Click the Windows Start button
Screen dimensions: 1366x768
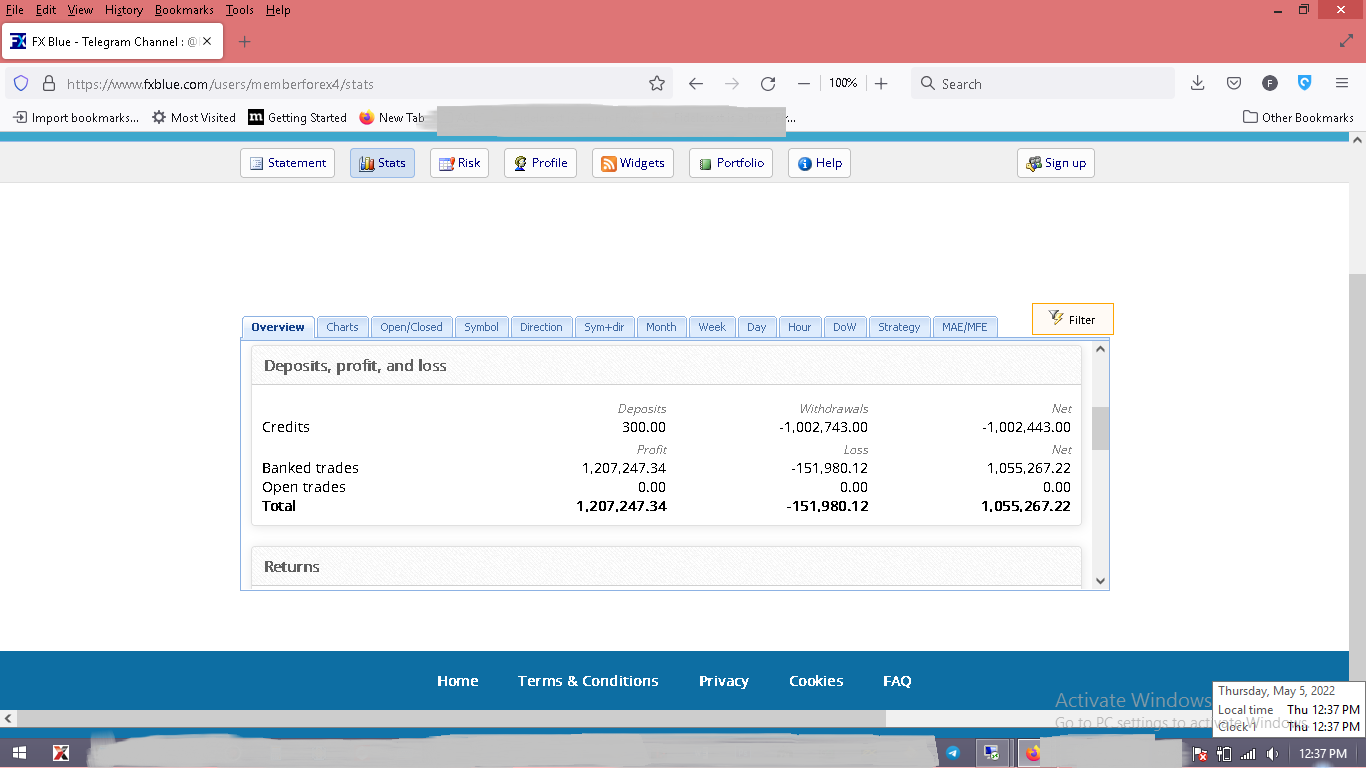[19, 753]
